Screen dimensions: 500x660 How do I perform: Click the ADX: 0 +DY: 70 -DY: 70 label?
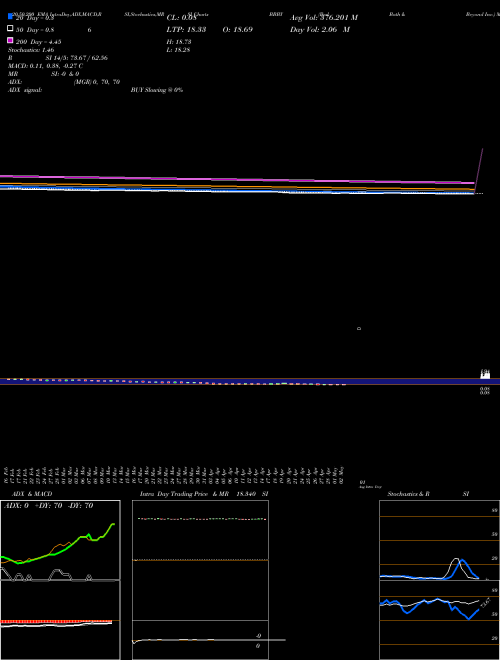[x=48, y=506]
